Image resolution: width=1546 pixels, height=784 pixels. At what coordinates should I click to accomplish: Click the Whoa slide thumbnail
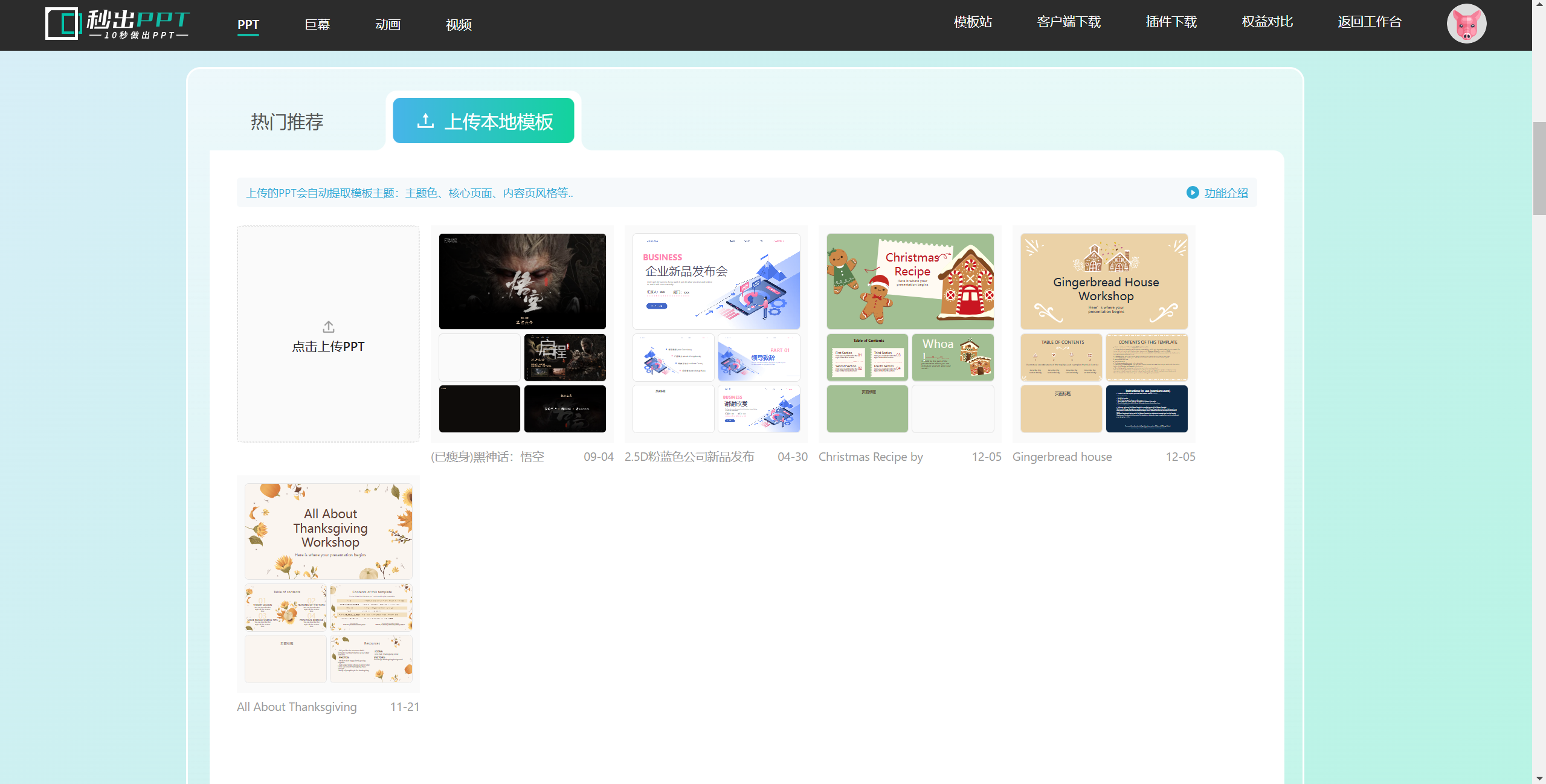[953, 358]
